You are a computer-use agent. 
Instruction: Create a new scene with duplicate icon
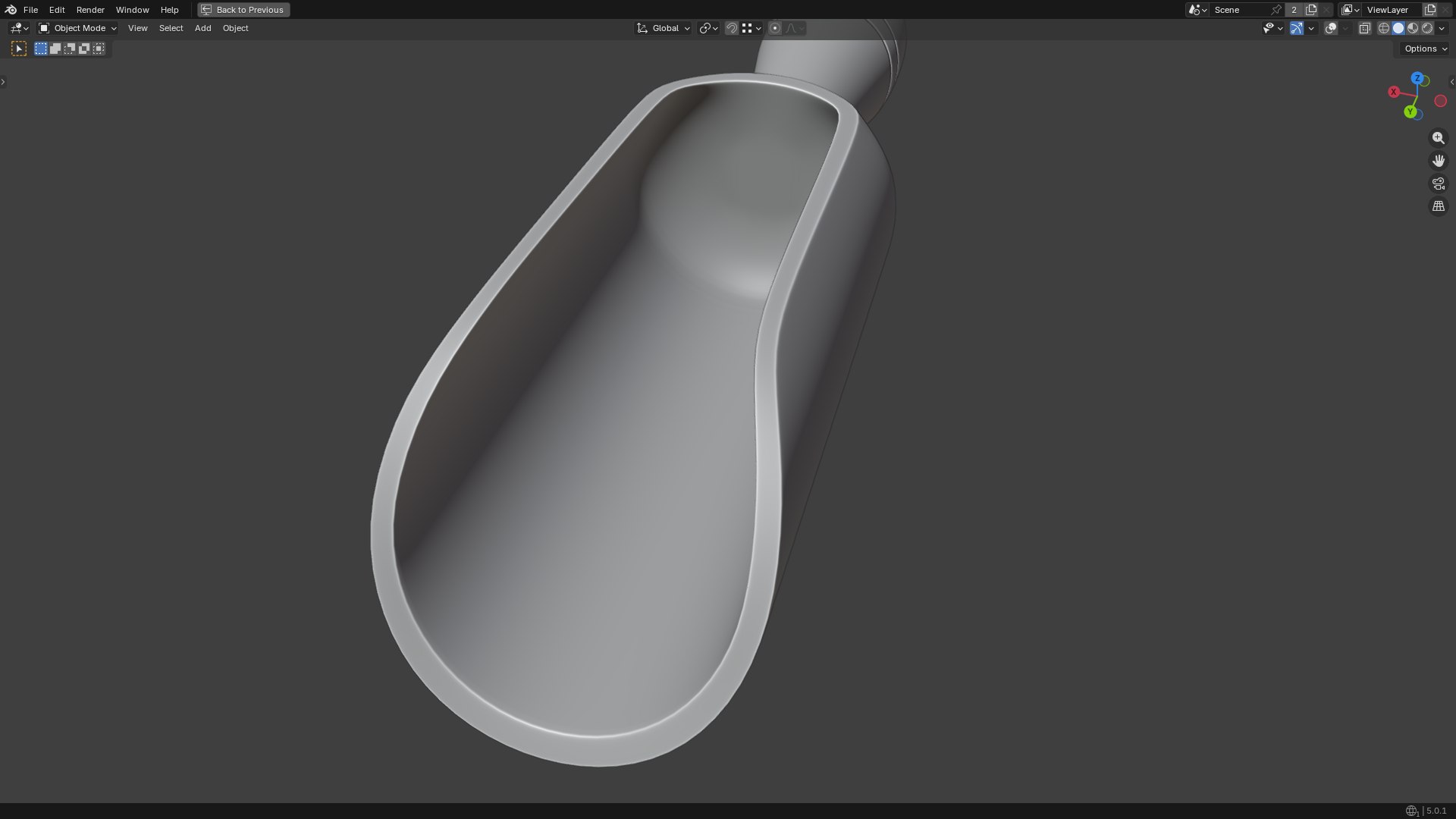click(x=1311, y=10)
